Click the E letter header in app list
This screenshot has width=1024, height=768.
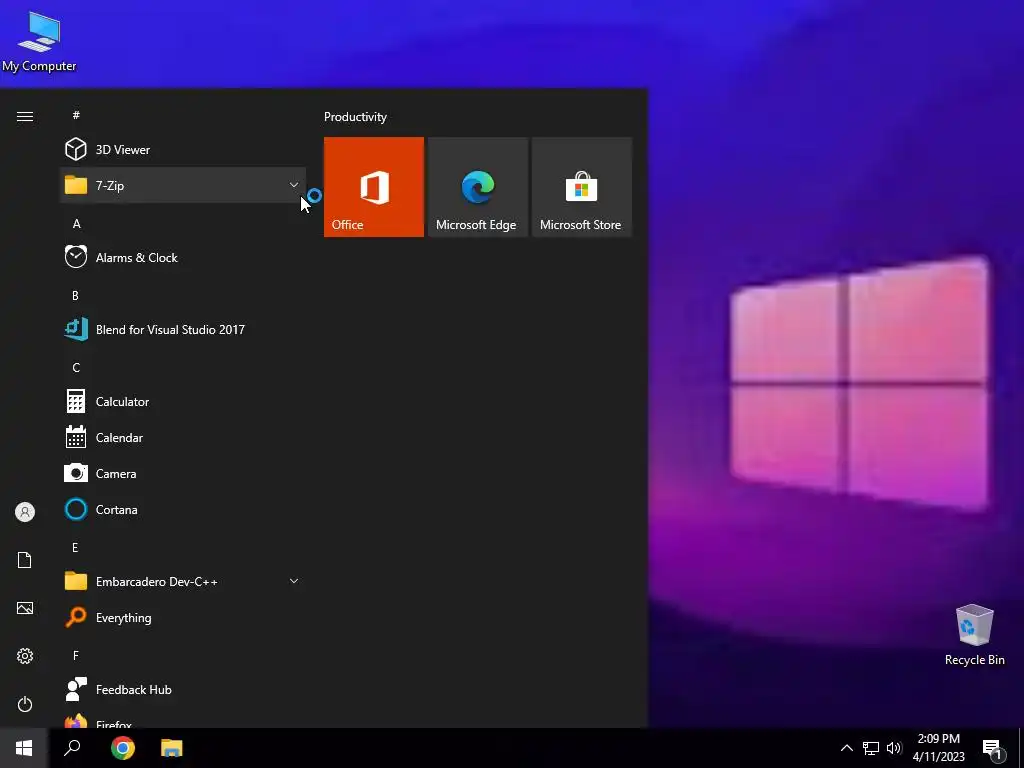[75, 547]
